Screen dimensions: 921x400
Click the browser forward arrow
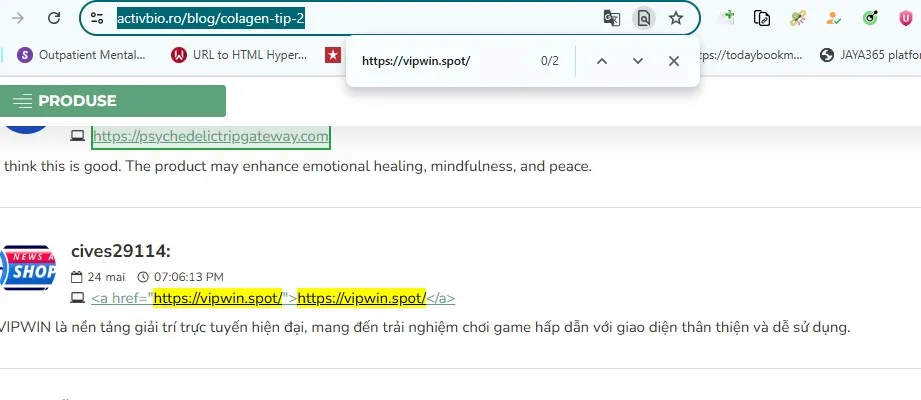click(x=18, y=18)
